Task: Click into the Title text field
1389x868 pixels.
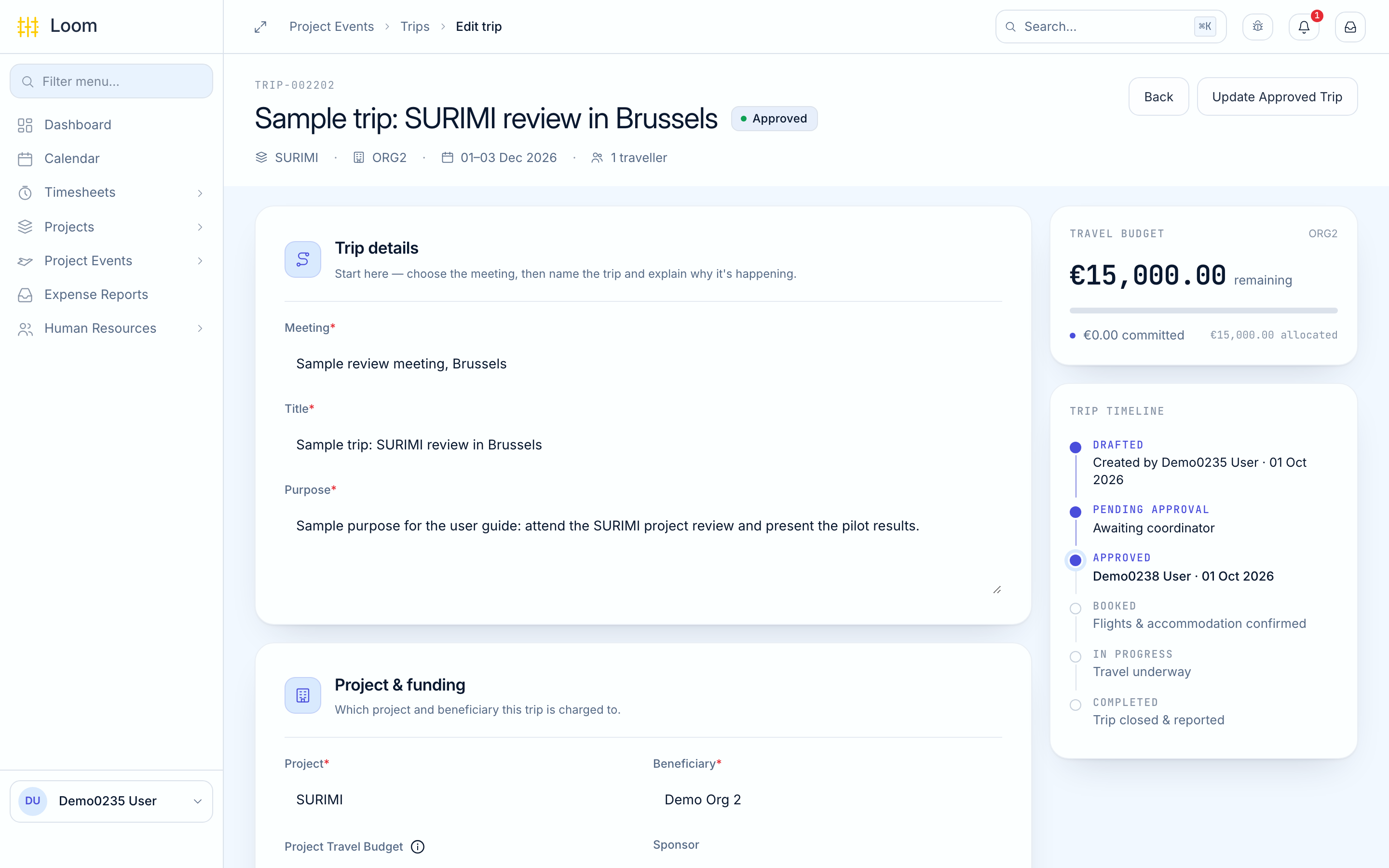Action: pyautogui.click(x=643, y=445)
